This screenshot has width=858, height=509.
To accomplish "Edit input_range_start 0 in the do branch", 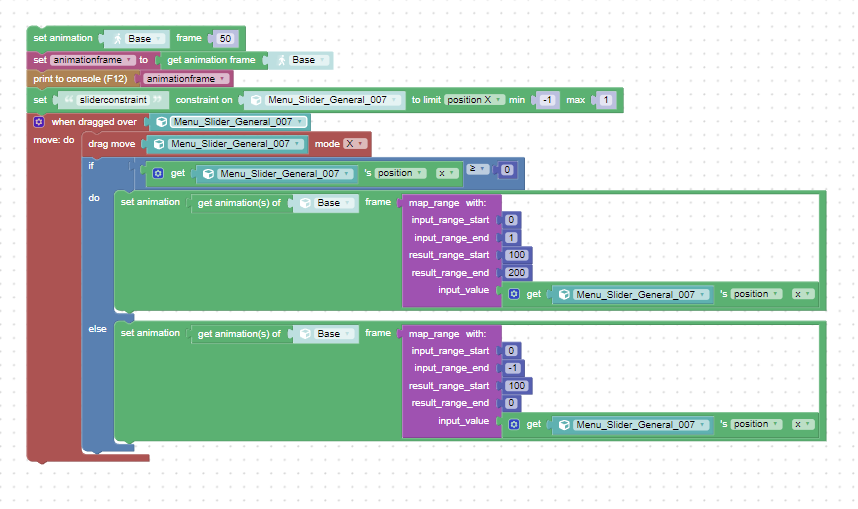I will coord(511,220).
